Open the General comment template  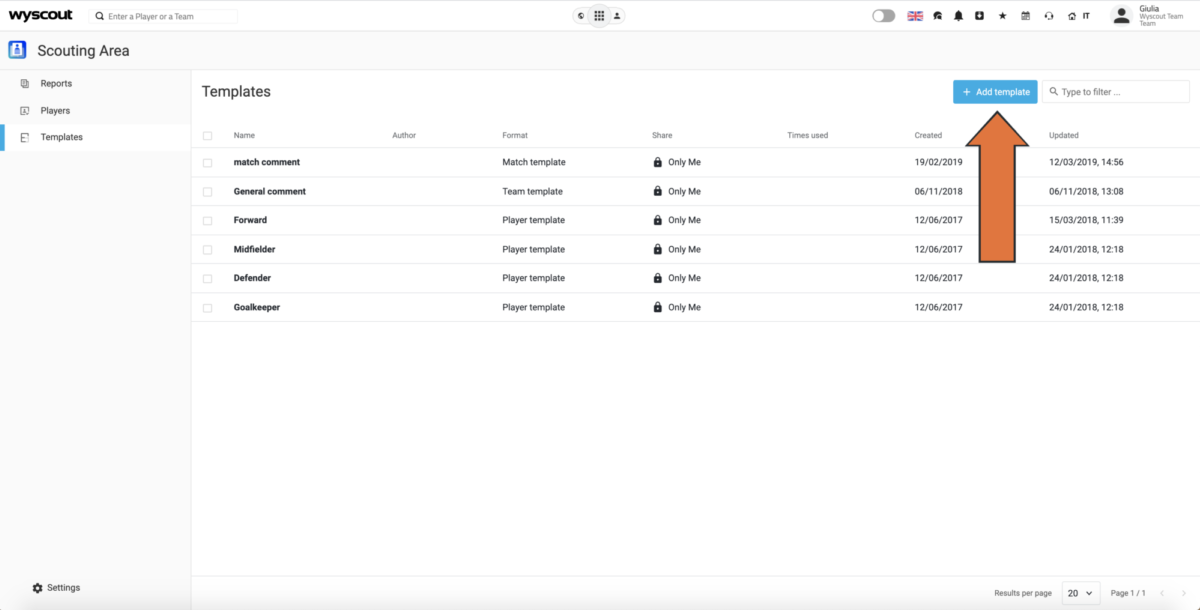coord(270,191)
